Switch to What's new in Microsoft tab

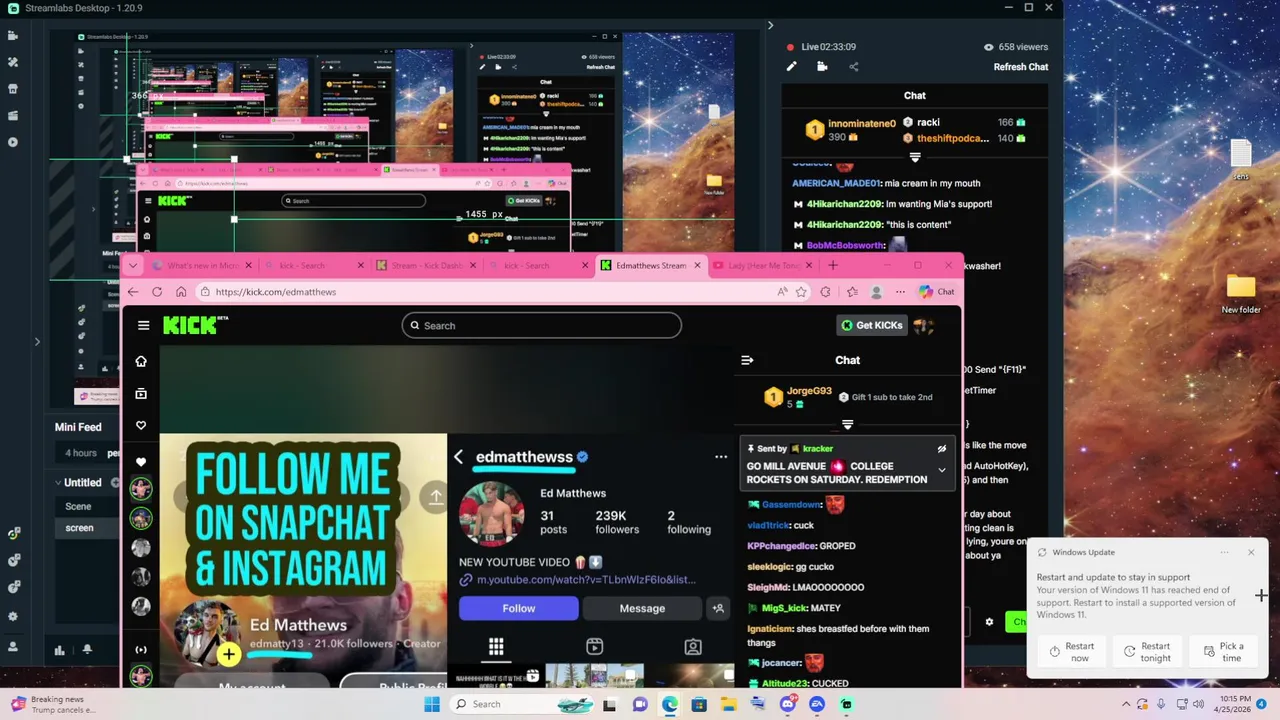pos(200,265)
